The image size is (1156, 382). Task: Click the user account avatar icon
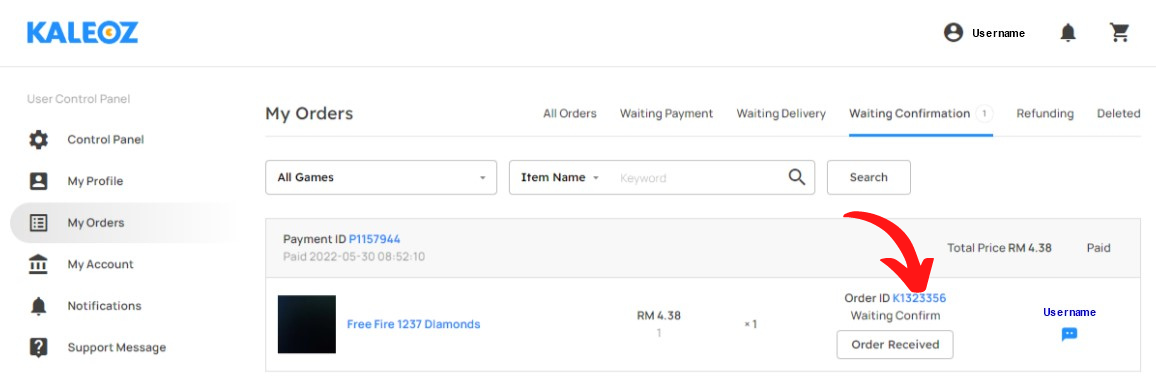(x=953, y=32)
